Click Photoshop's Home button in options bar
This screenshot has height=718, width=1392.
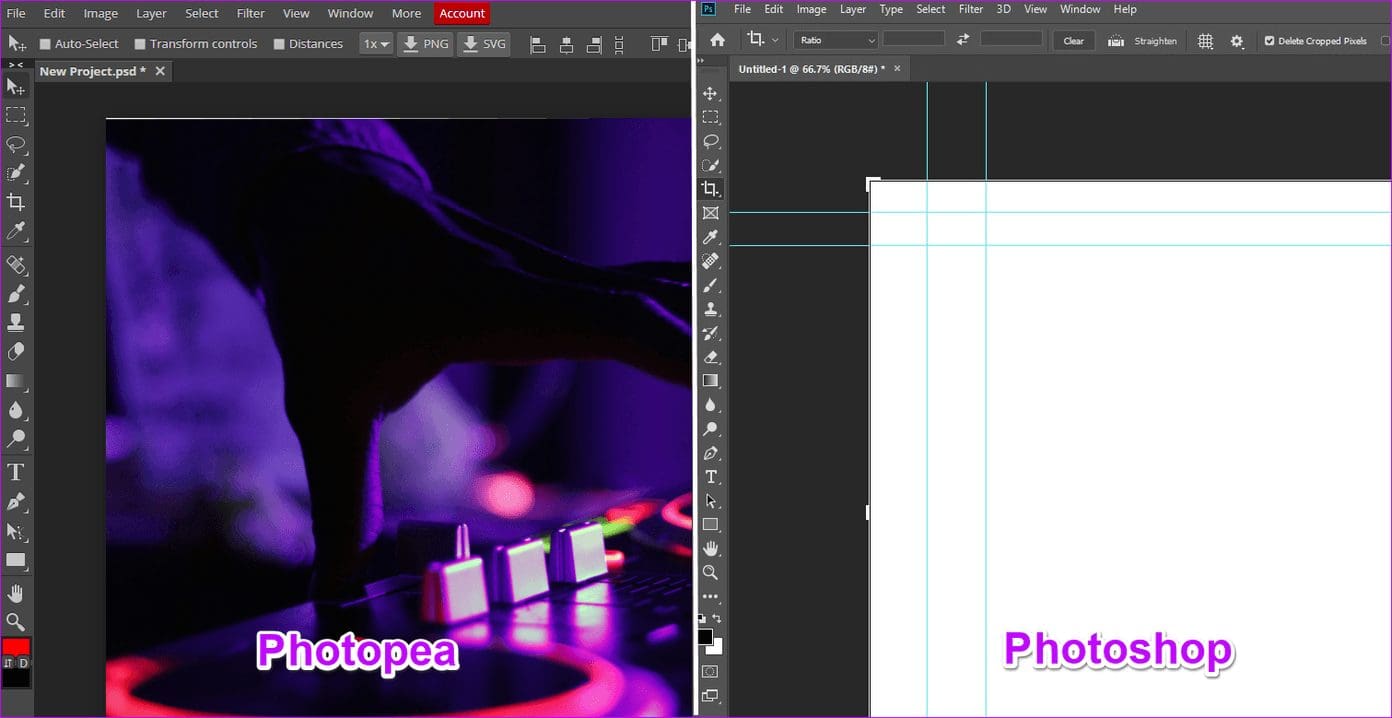(x=717, y=40)
